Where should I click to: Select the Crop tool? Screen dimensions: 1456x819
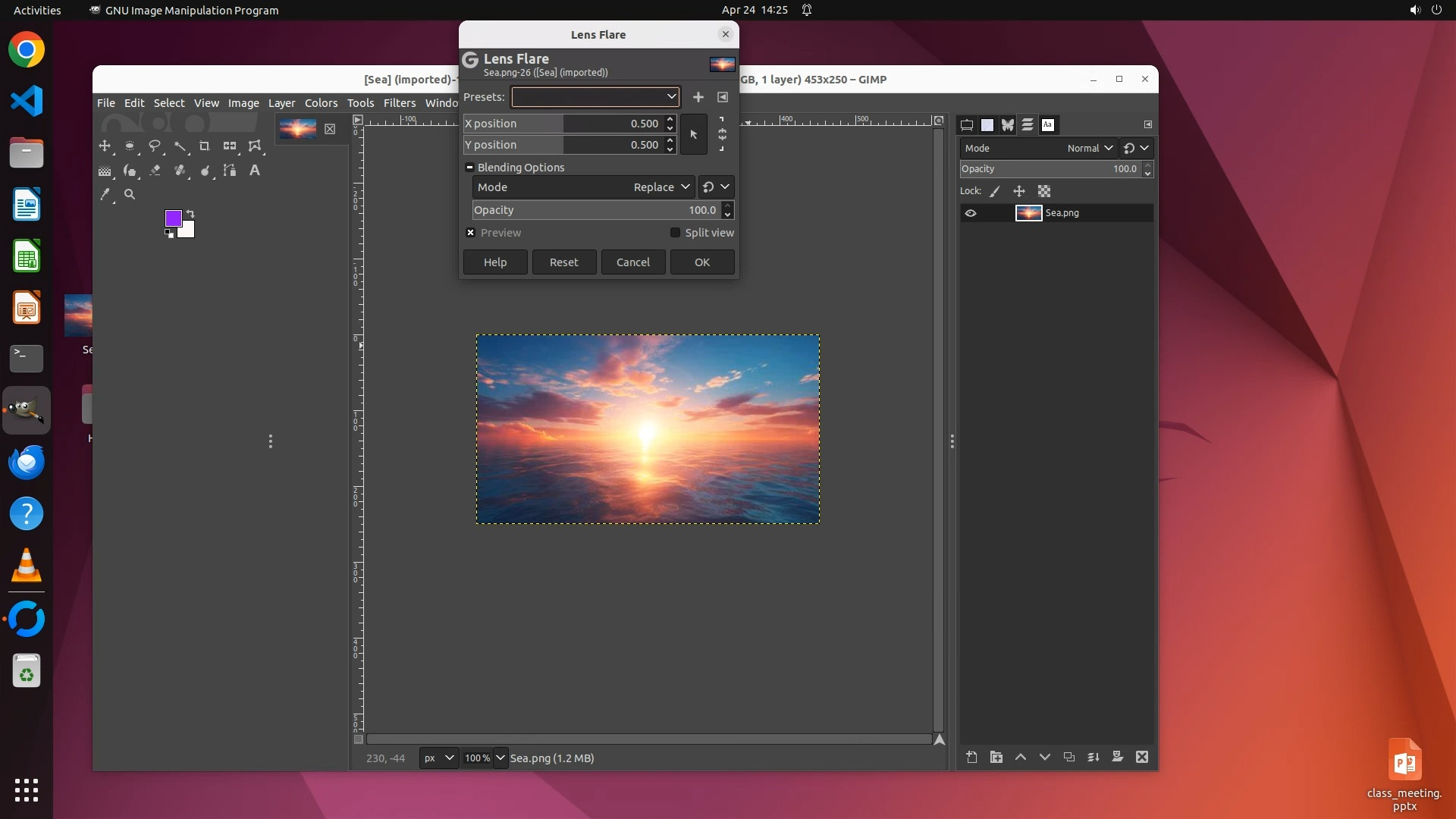(204, 146)
